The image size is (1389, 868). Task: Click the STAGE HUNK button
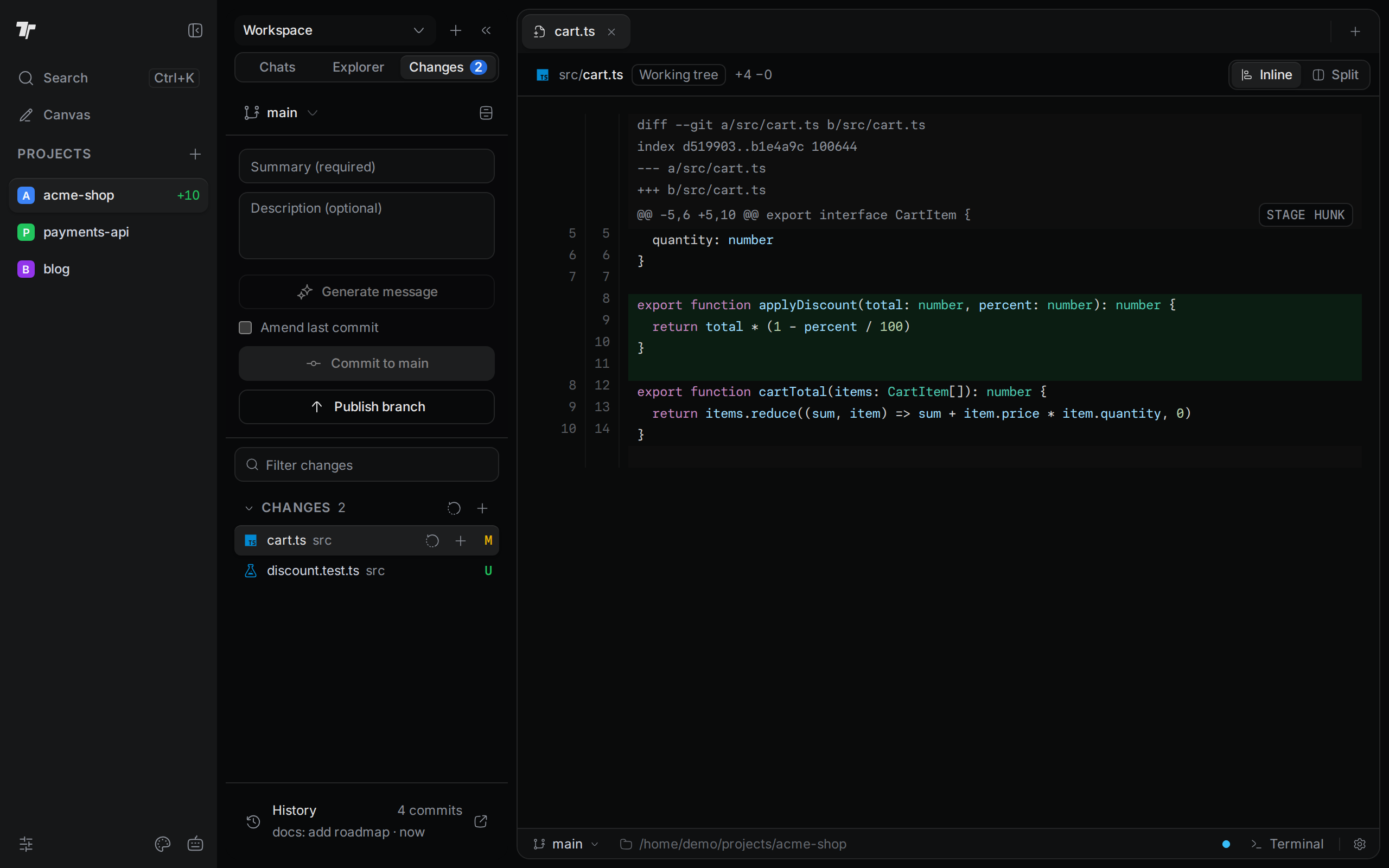tap(1305, 215)
